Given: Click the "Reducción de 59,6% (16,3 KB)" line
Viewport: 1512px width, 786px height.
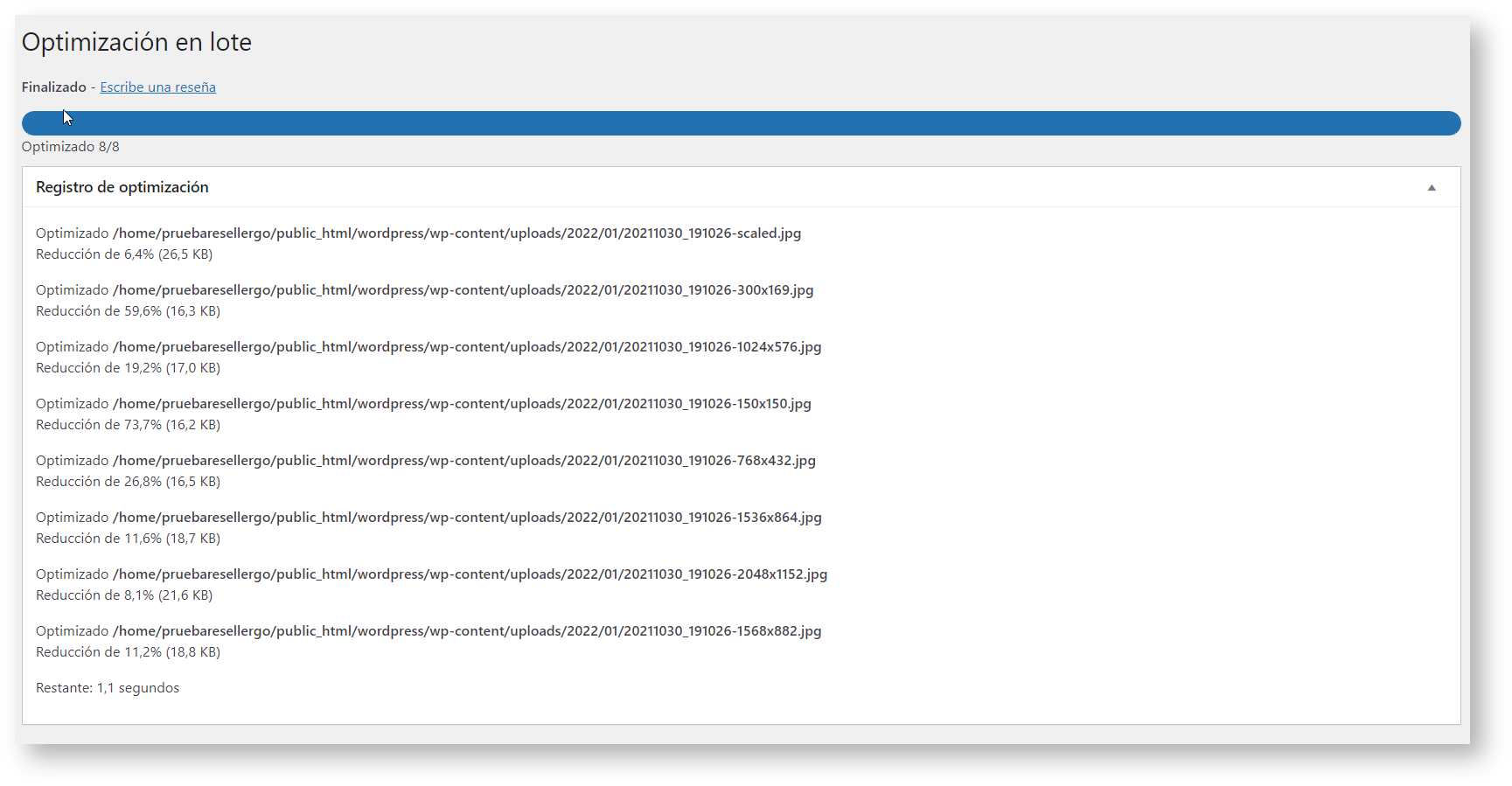Looking at the screenshot, I should [x=128, y=311].
